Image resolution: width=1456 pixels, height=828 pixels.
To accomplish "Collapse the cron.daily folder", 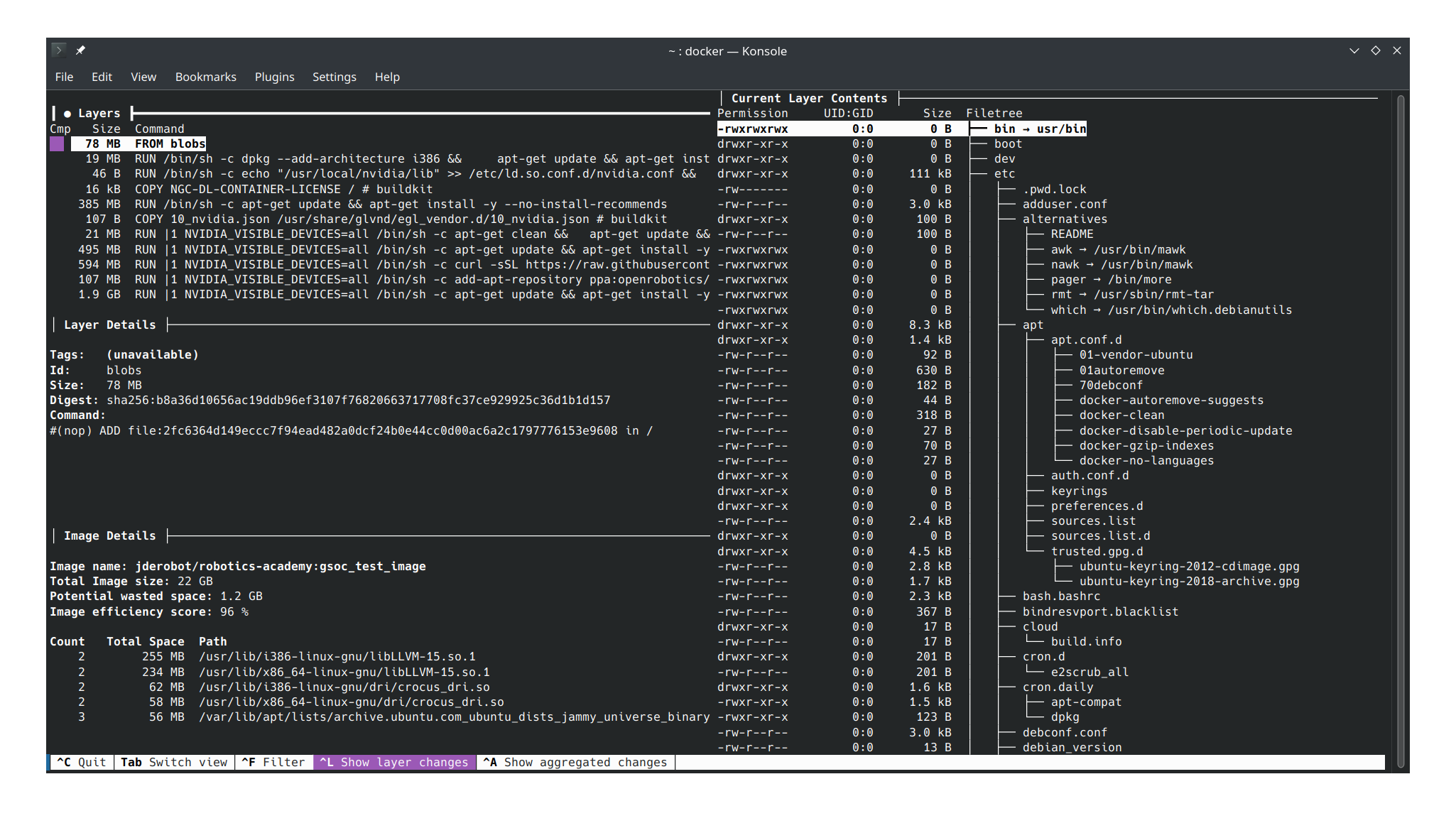I will point(1058,687).
